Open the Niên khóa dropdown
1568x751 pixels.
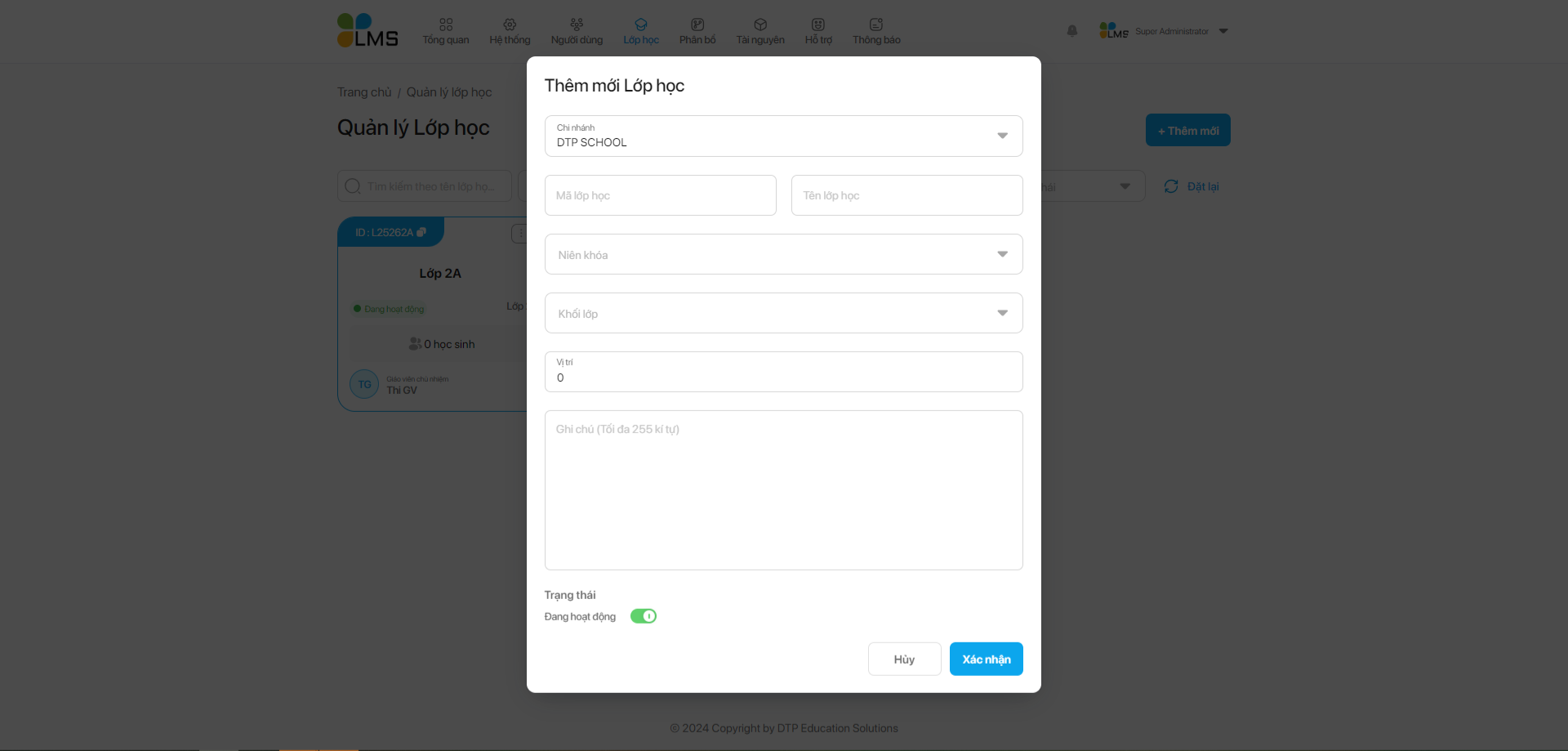tap(1002, 254)
